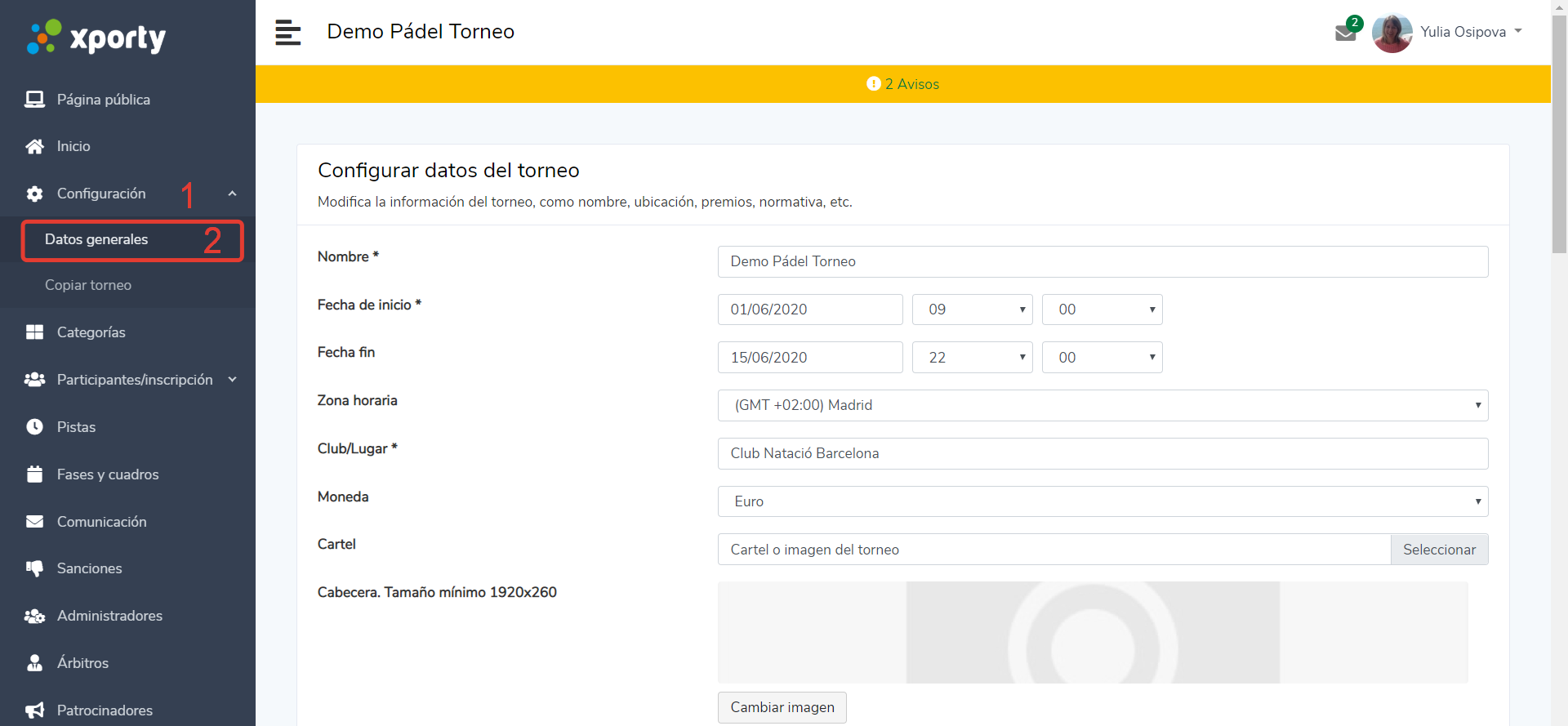The height and width of the screenshot is (726, 1568).
Task: Open the start hour dropdown showing 09
Action: pos(972,310)
